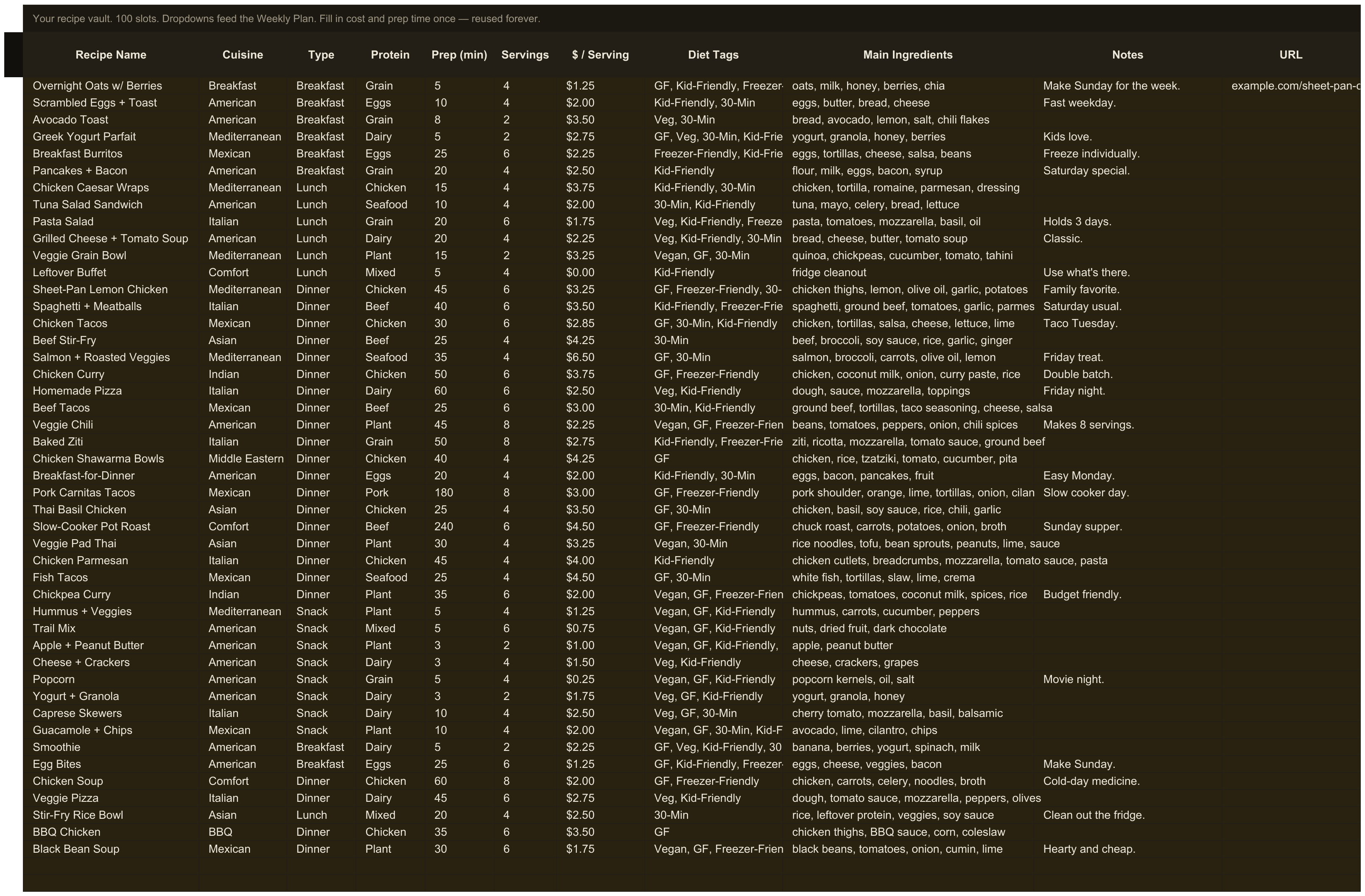This screenshot has height=896, width=1365.
Task: Click the Veggie Pizza recipe name
Action: point(111,798)
